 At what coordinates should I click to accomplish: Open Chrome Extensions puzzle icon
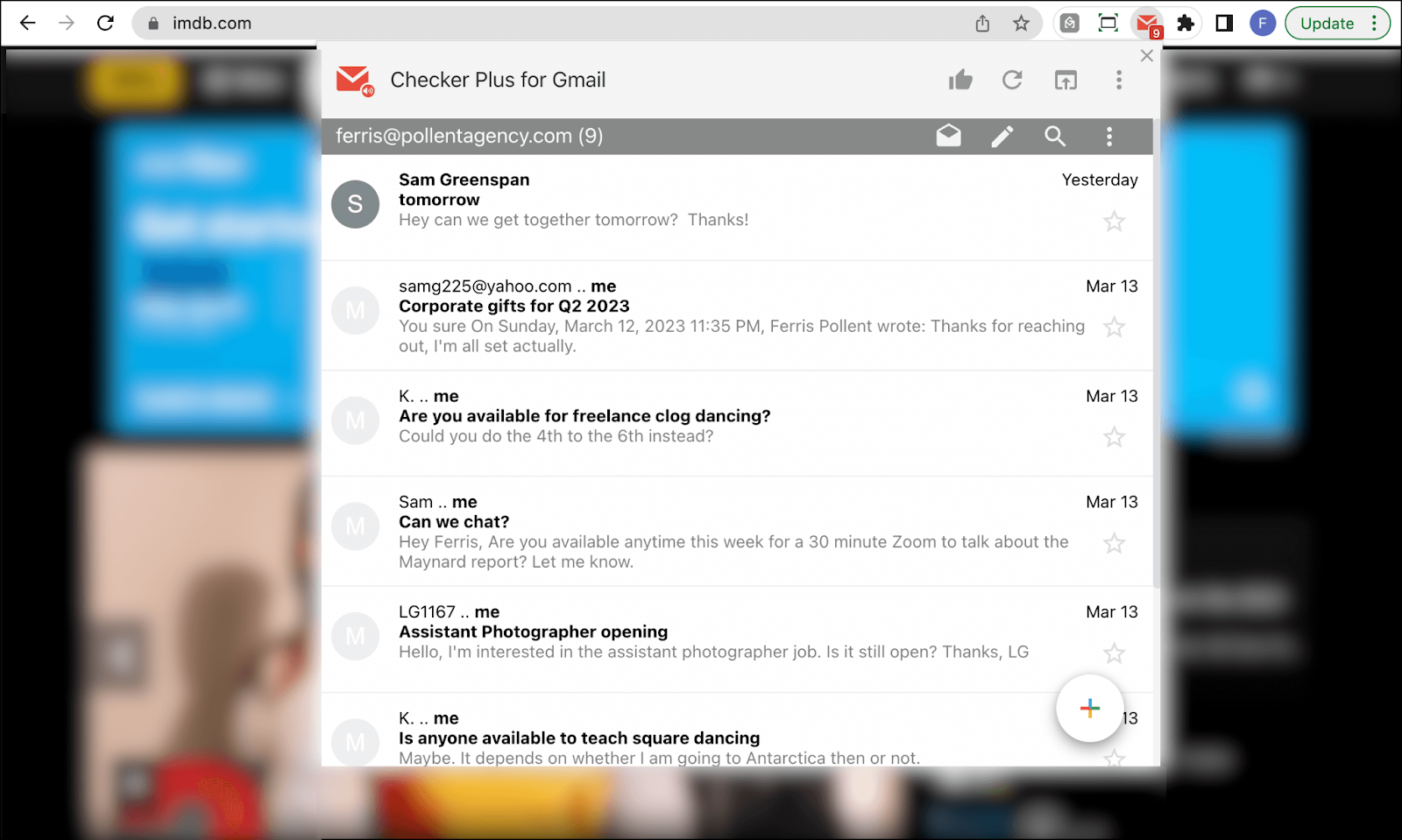pos(1186,24)
